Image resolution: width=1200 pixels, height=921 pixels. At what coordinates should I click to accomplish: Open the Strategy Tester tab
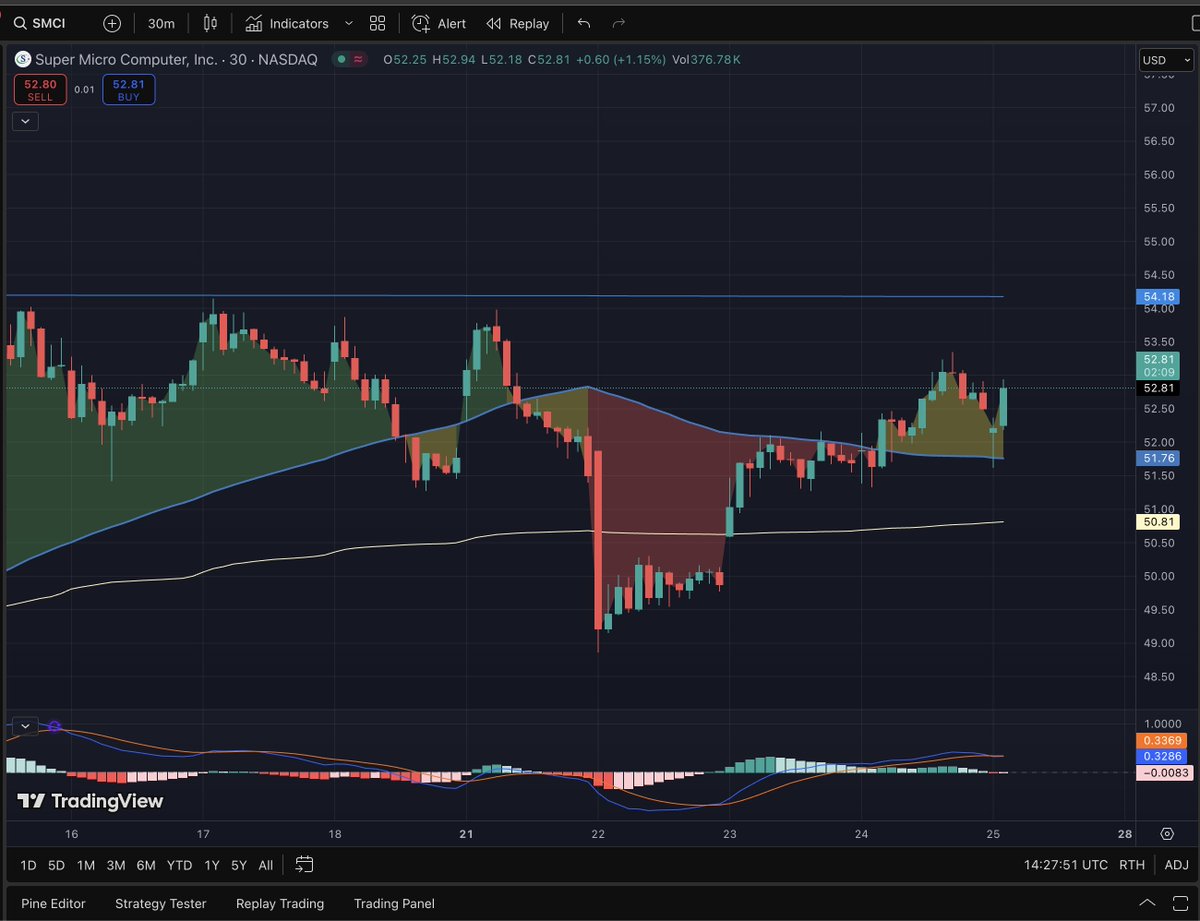point(161,903)
